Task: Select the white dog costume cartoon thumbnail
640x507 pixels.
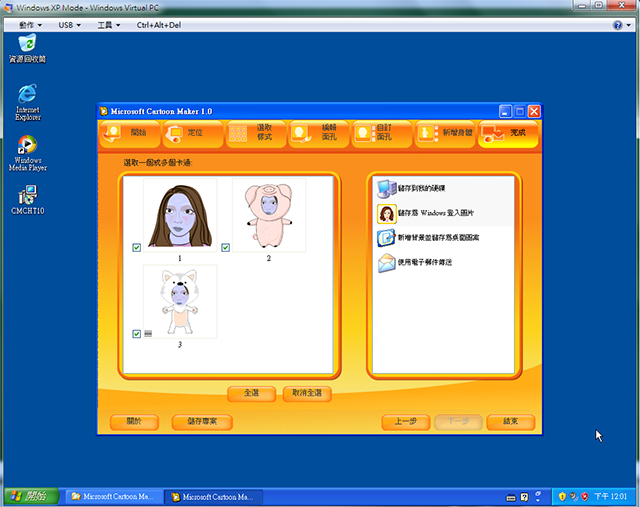Action: click(x=180, y=302)
